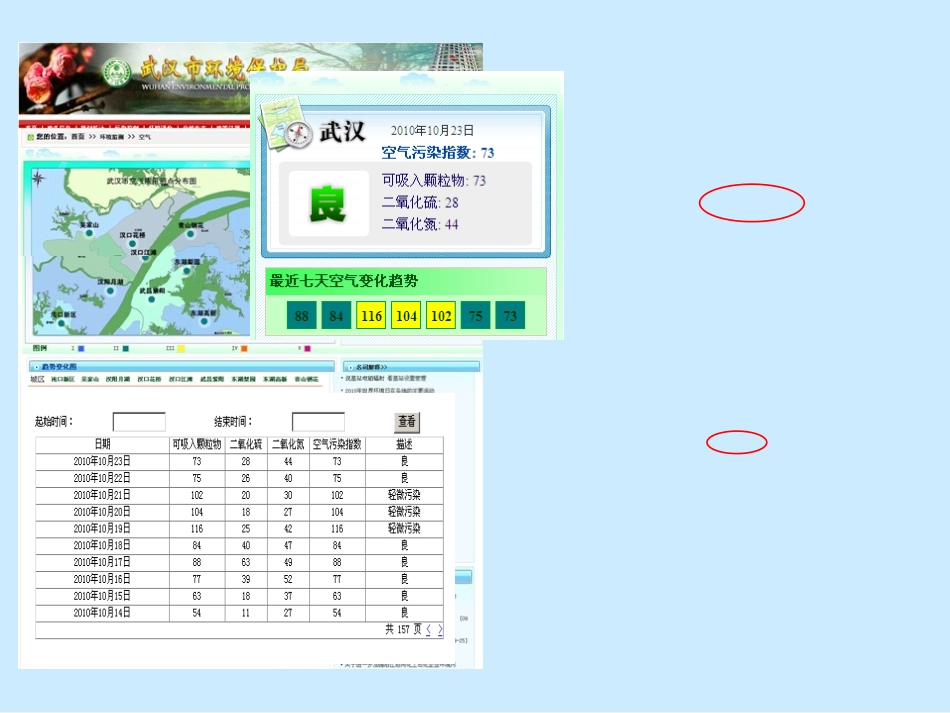Click the 吴家山 station marker on map
This screenshot has width=950, height=713.
click(x=89, y=233)
